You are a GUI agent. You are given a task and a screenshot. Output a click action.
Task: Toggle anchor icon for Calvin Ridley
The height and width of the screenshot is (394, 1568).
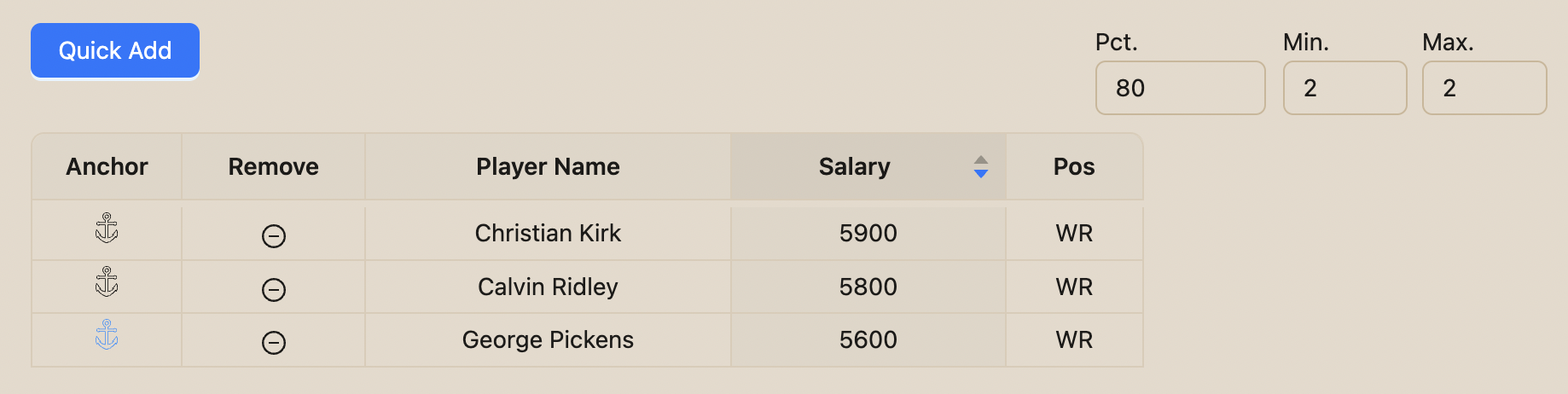pyautogui.click(x=107, y=281)
